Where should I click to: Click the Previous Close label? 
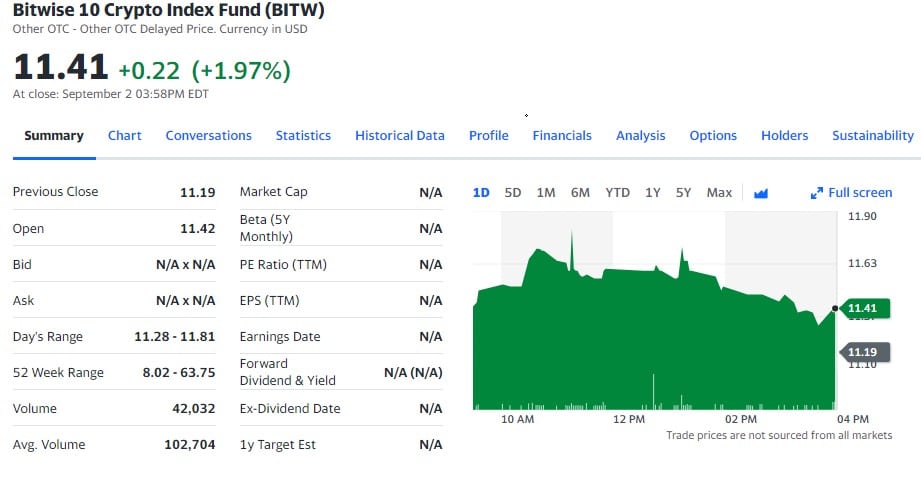55,191
